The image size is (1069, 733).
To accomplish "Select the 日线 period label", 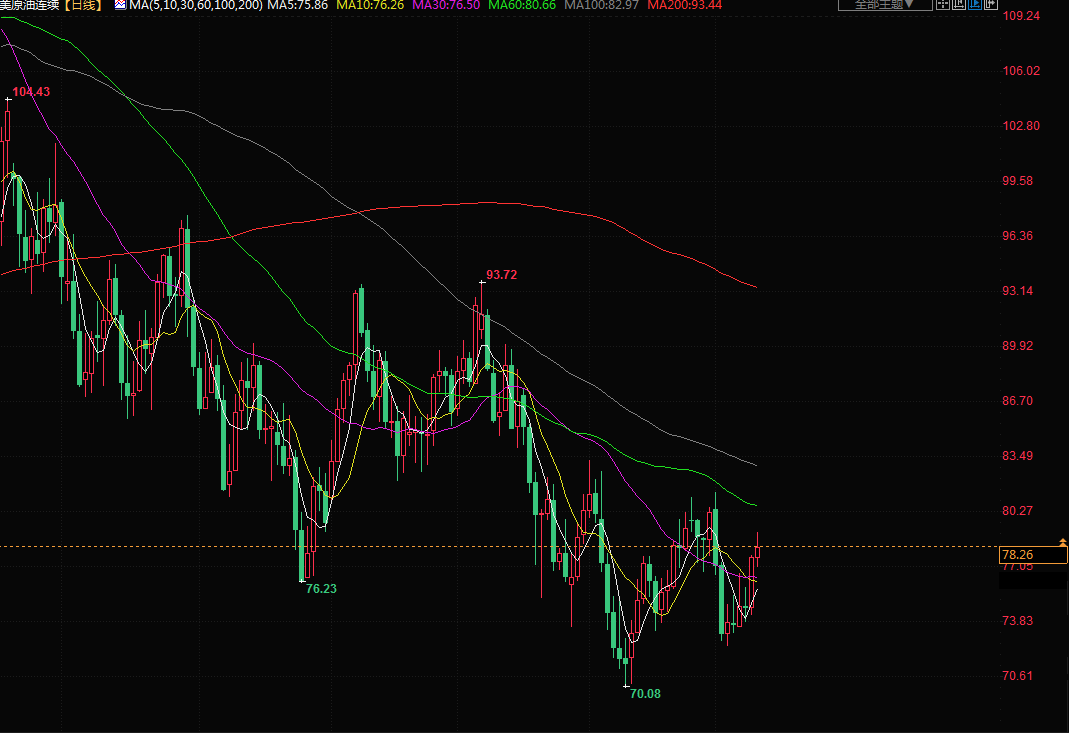I will click(x=85, y=5).
